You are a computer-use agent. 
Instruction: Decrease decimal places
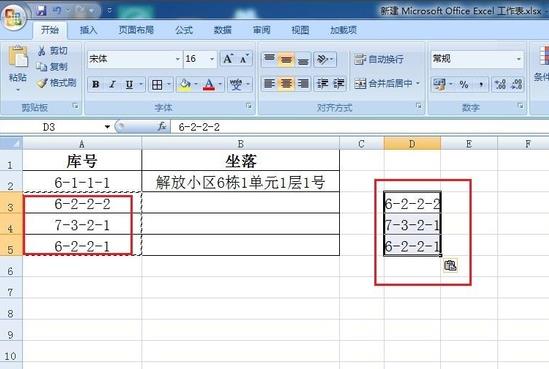[516, 84]
